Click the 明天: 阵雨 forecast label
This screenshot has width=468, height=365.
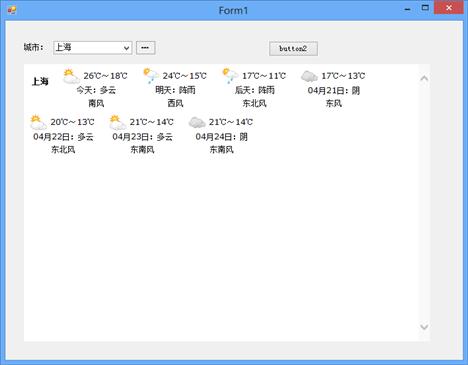pyautogui.click(x=175, y=90)
